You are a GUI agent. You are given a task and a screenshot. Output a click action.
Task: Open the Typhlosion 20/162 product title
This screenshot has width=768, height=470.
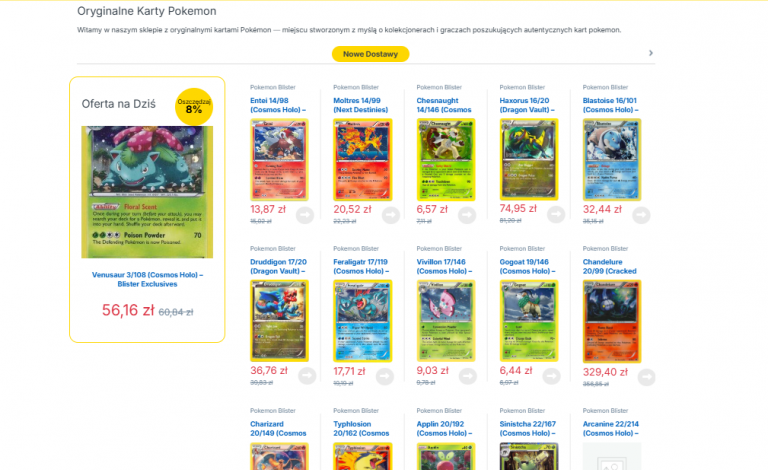(361, 429)
